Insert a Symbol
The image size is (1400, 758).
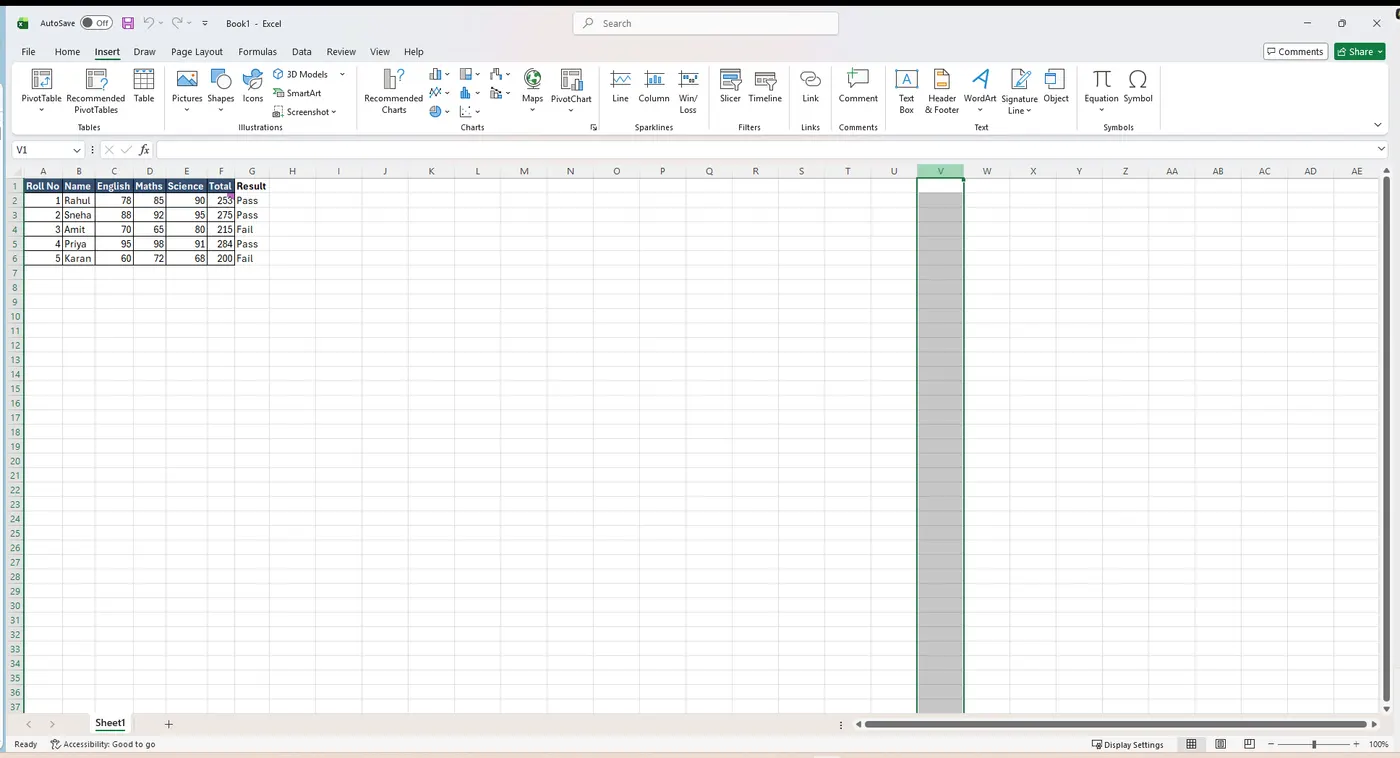click(x=1138, y=86)
